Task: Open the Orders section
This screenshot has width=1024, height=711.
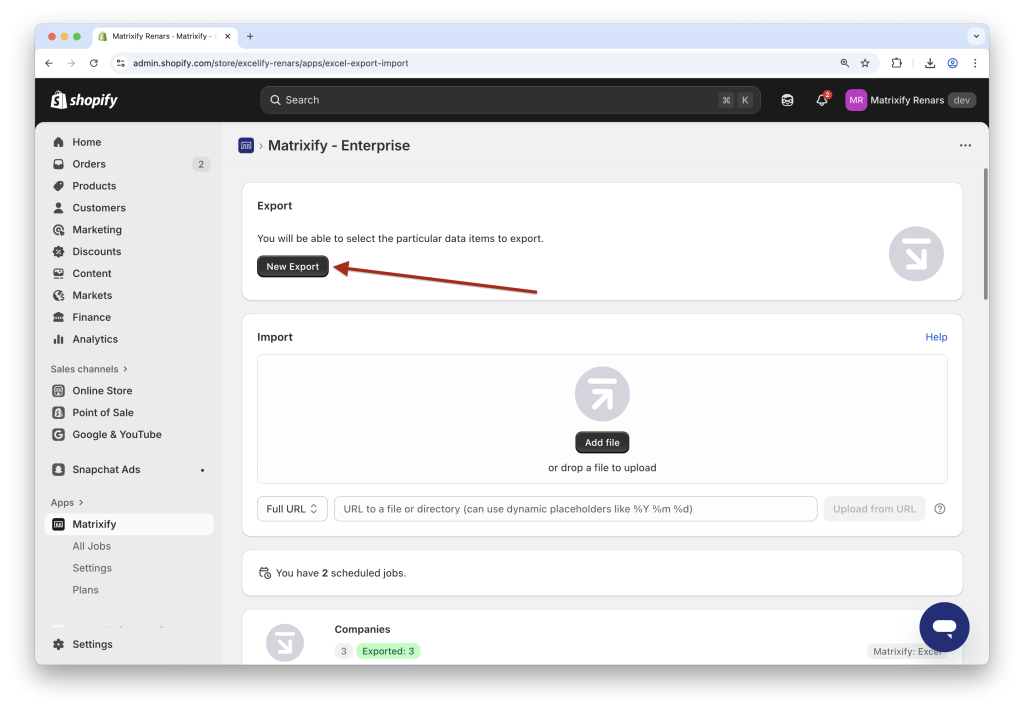Action: coord(87,163)
